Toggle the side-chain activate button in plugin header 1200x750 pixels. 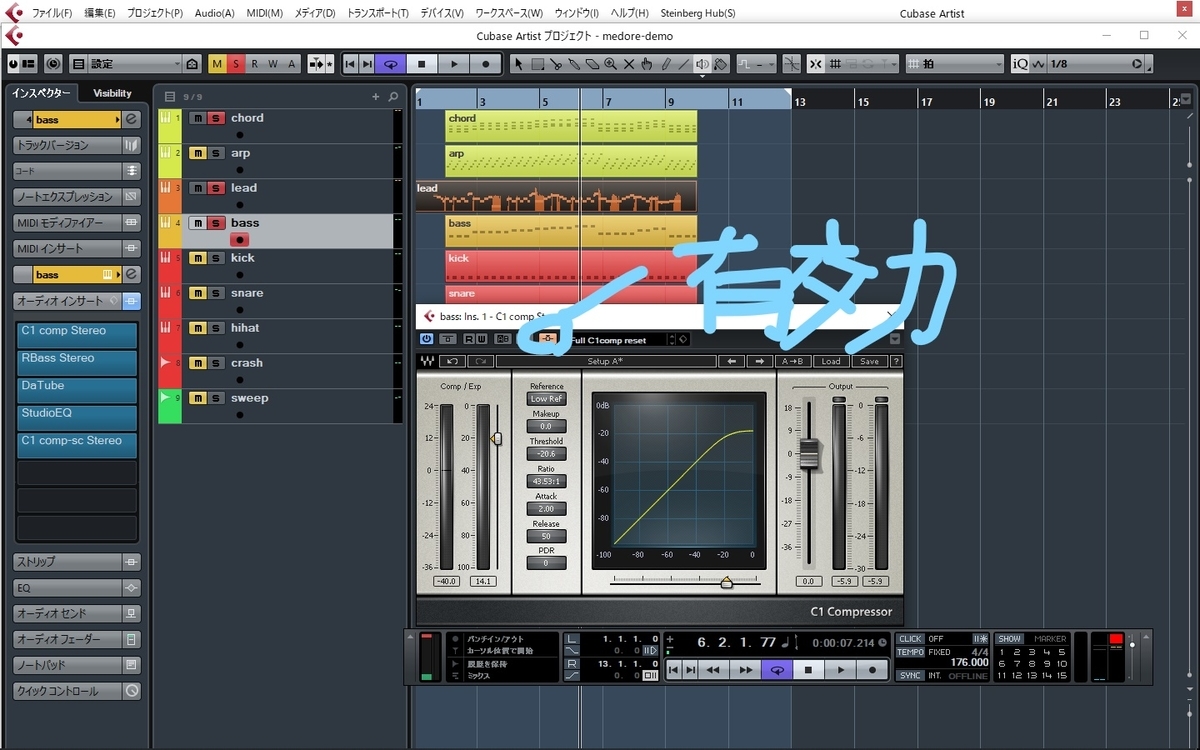[547, 340]
